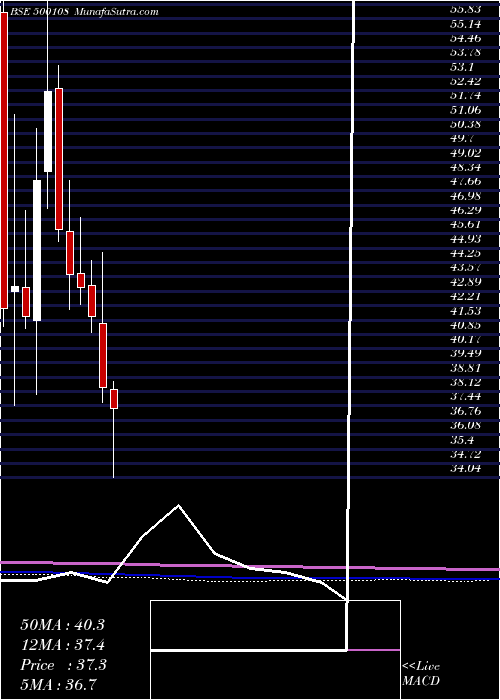Click the 35.4 price level label
Viewport: 500px width, 700px height.
[461, 440]
